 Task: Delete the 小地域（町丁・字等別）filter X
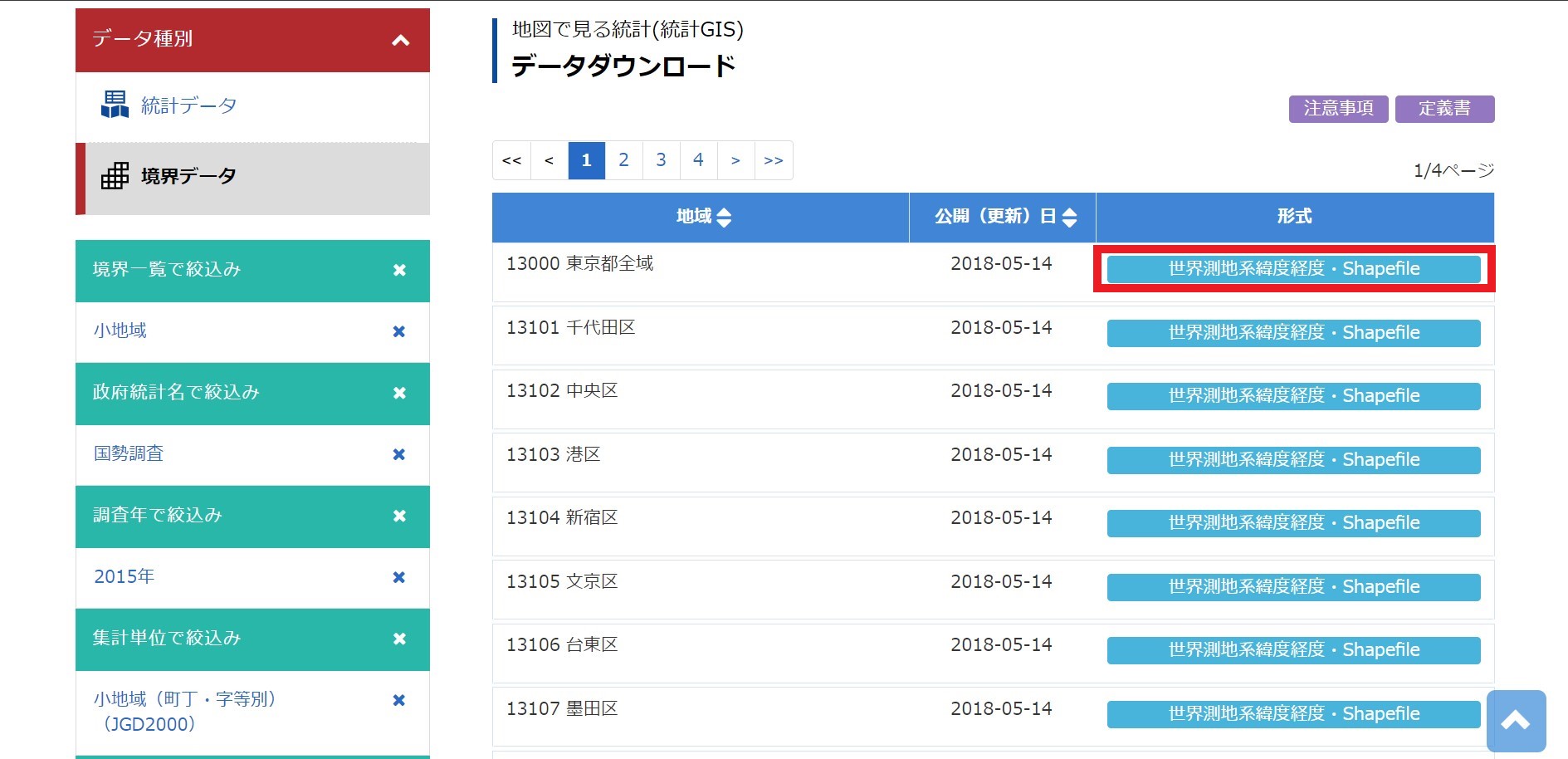[398, 700]
